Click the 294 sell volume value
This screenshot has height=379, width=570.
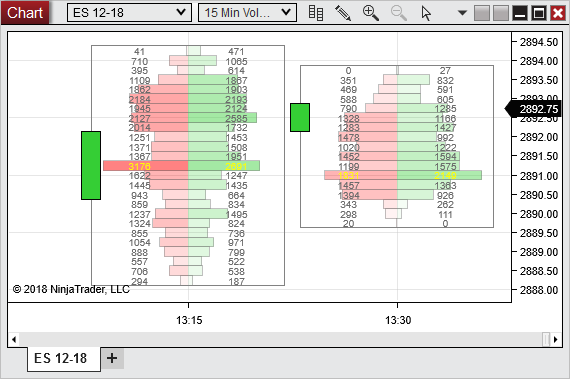click(x=140, y=281)
